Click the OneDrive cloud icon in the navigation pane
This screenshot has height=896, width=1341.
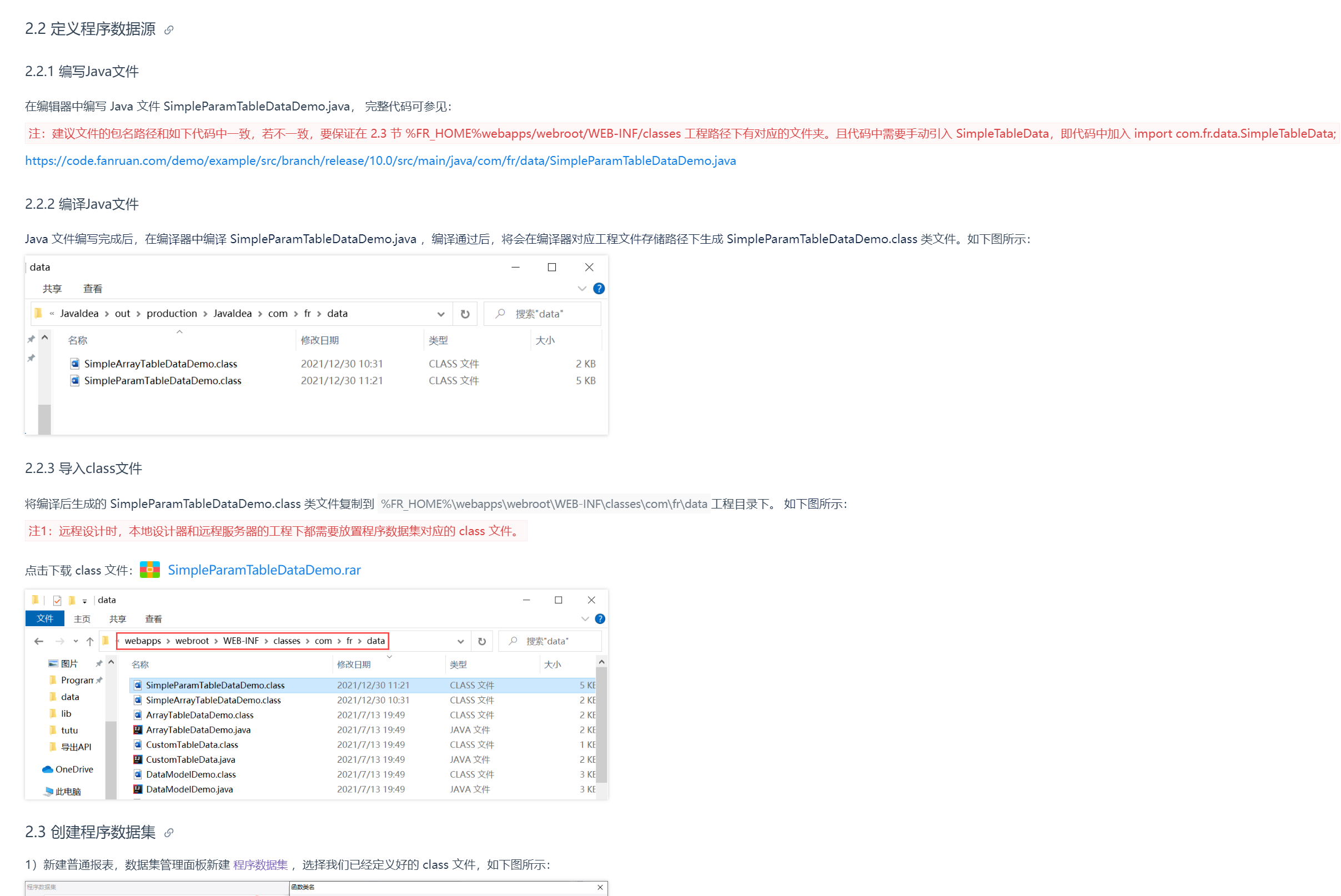[x=48, y=770]
